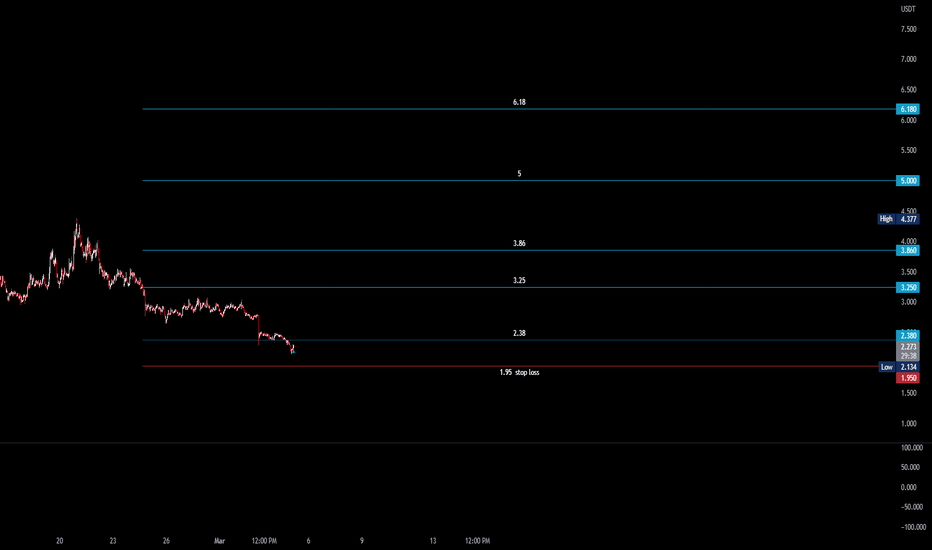Image resolution: width=932 pixels, height=550 pixels.
Task: Click date 13 on the time axis
Action: pyautogui.click(x=433, y=541)
